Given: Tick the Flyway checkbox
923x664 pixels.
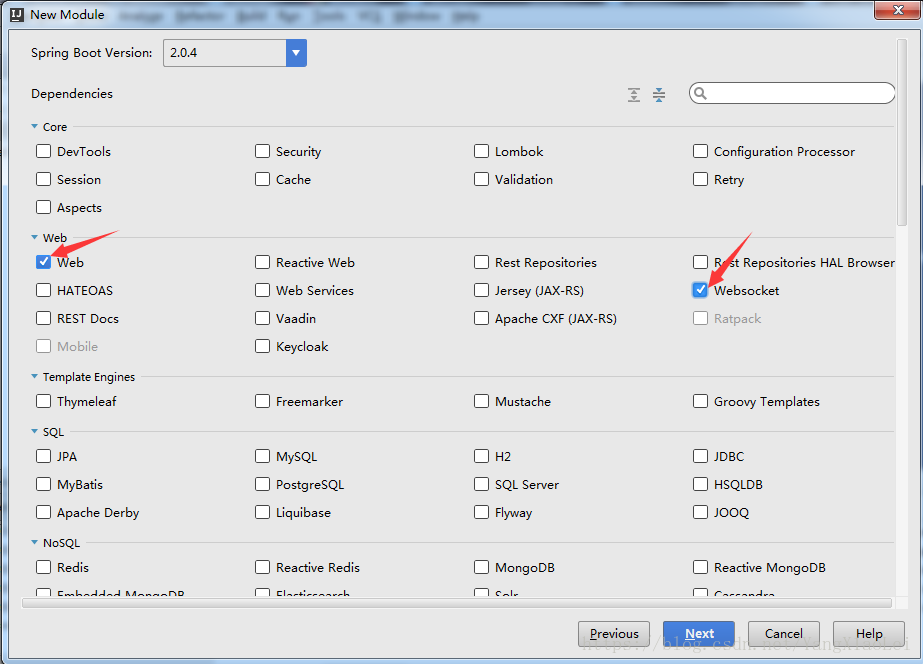Looking at the screenshot, I should tap(482, 512).
